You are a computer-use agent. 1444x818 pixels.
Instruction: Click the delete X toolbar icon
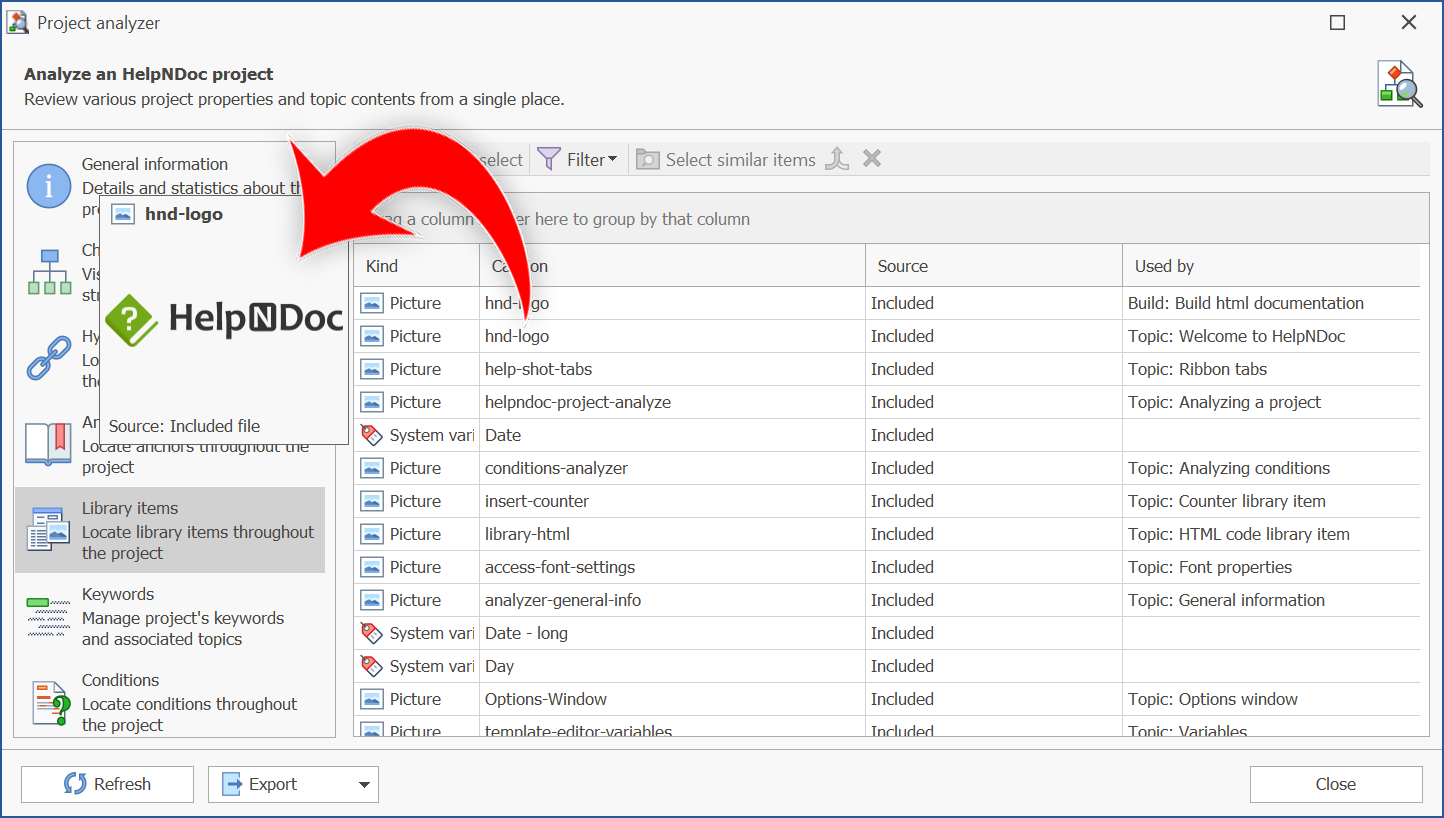pos(872,158)
